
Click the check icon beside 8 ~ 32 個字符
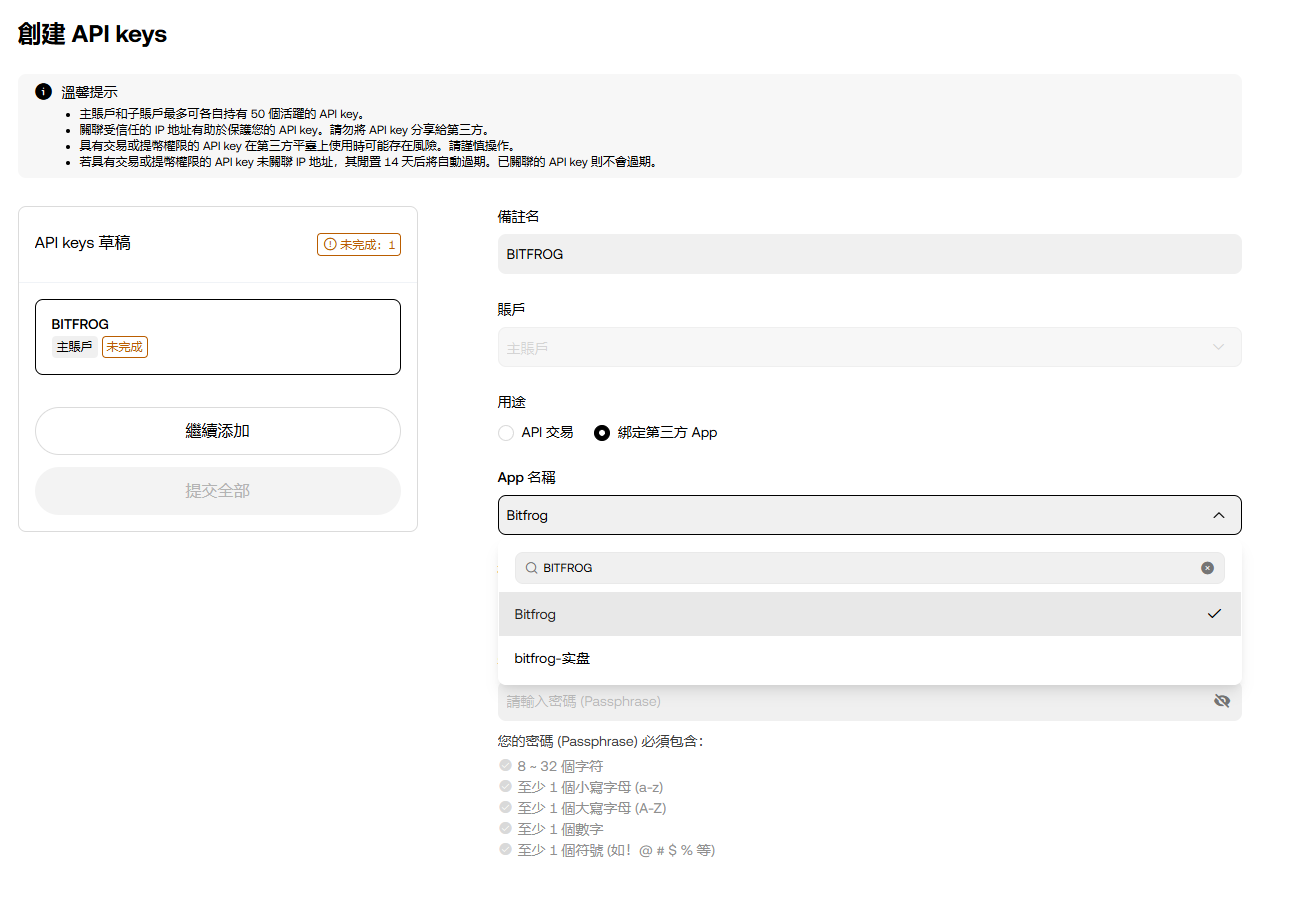click(x=505, y=765)
